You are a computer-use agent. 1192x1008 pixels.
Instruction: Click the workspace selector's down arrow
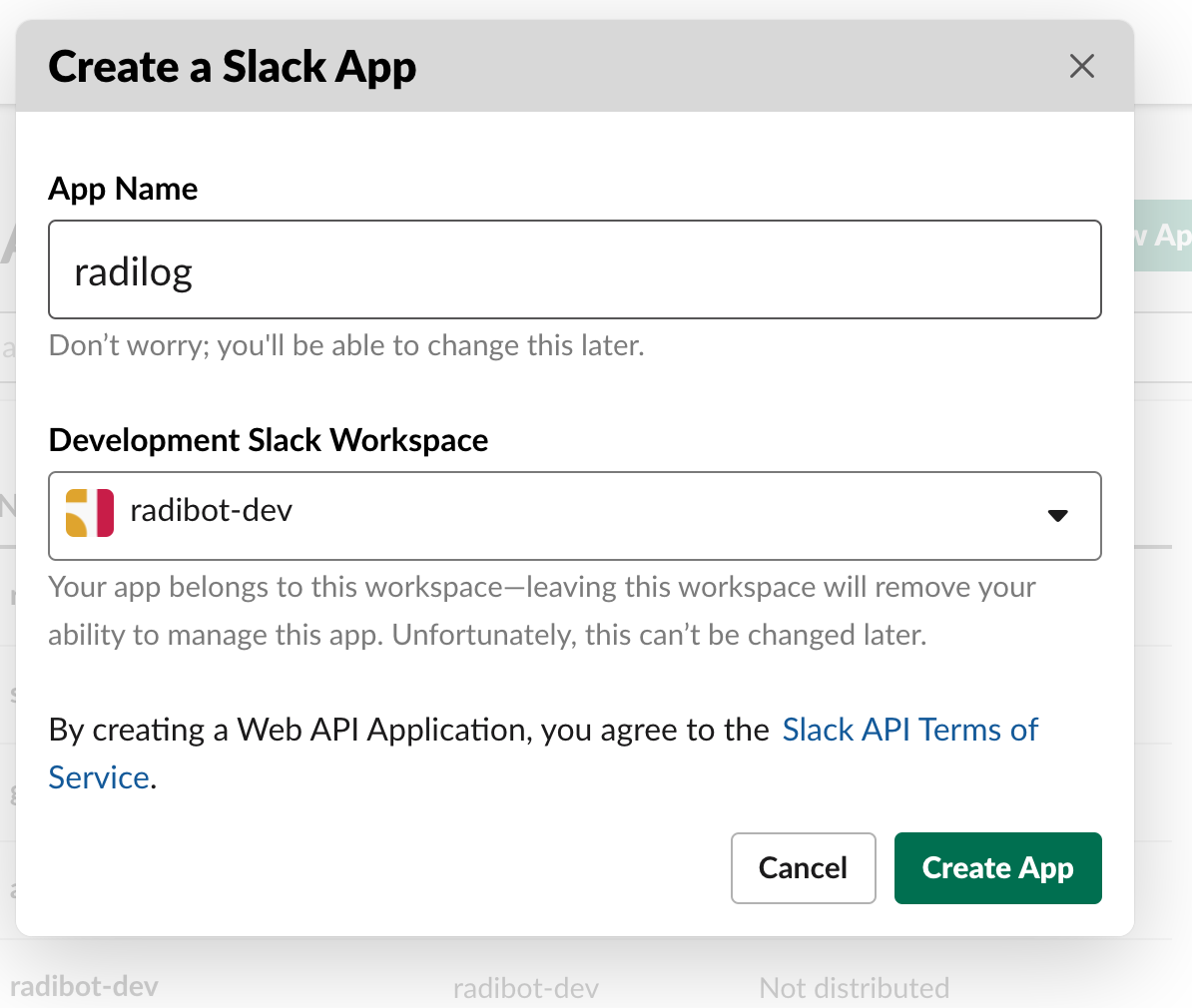[1057, 516]
